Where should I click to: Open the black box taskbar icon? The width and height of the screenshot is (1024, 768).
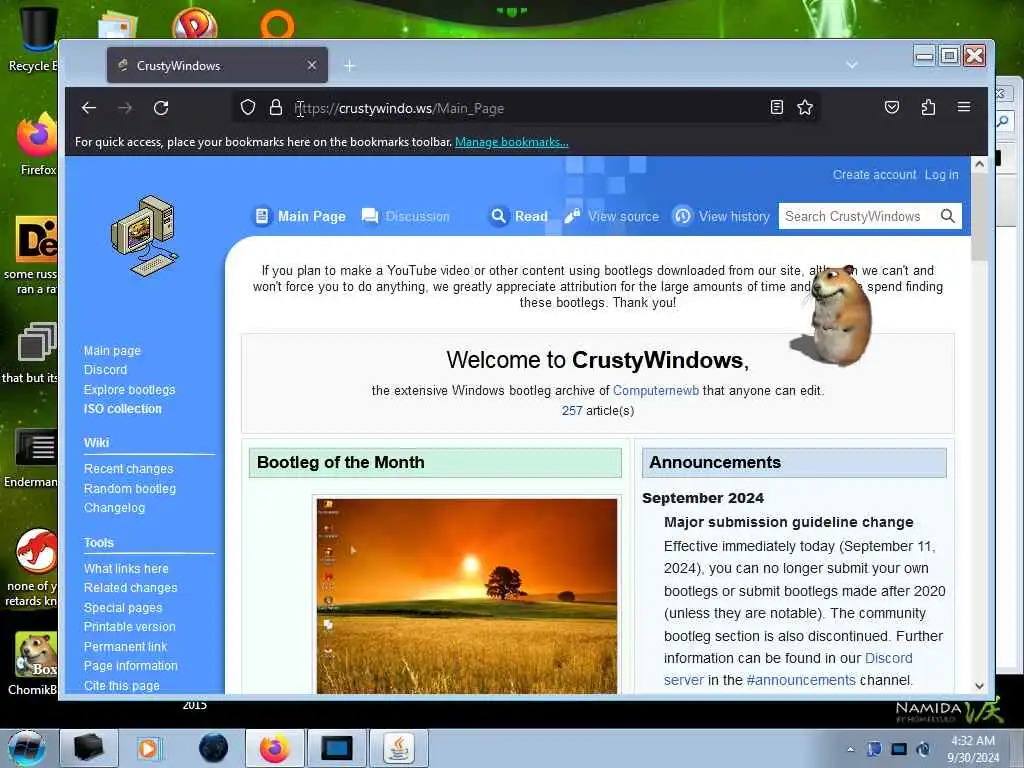click(88, 748)
